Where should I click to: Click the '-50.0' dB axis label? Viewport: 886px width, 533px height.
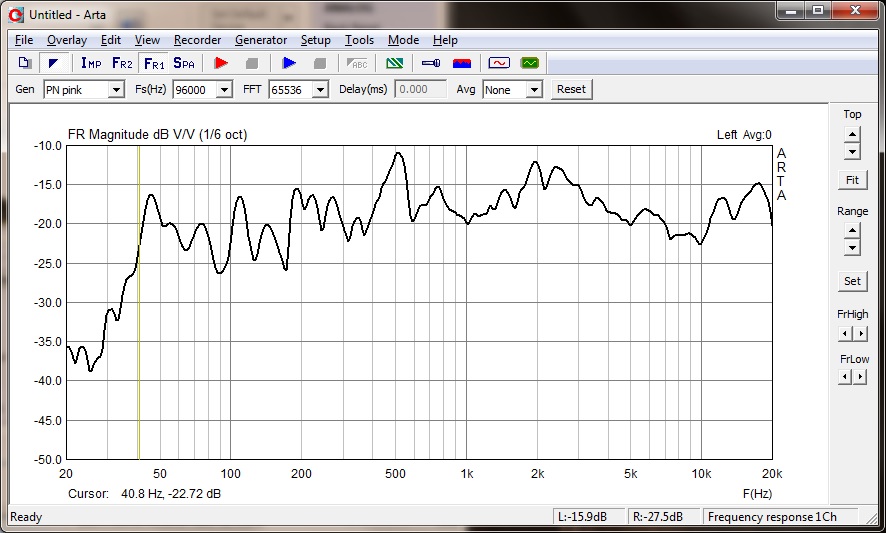click(47, 460)
